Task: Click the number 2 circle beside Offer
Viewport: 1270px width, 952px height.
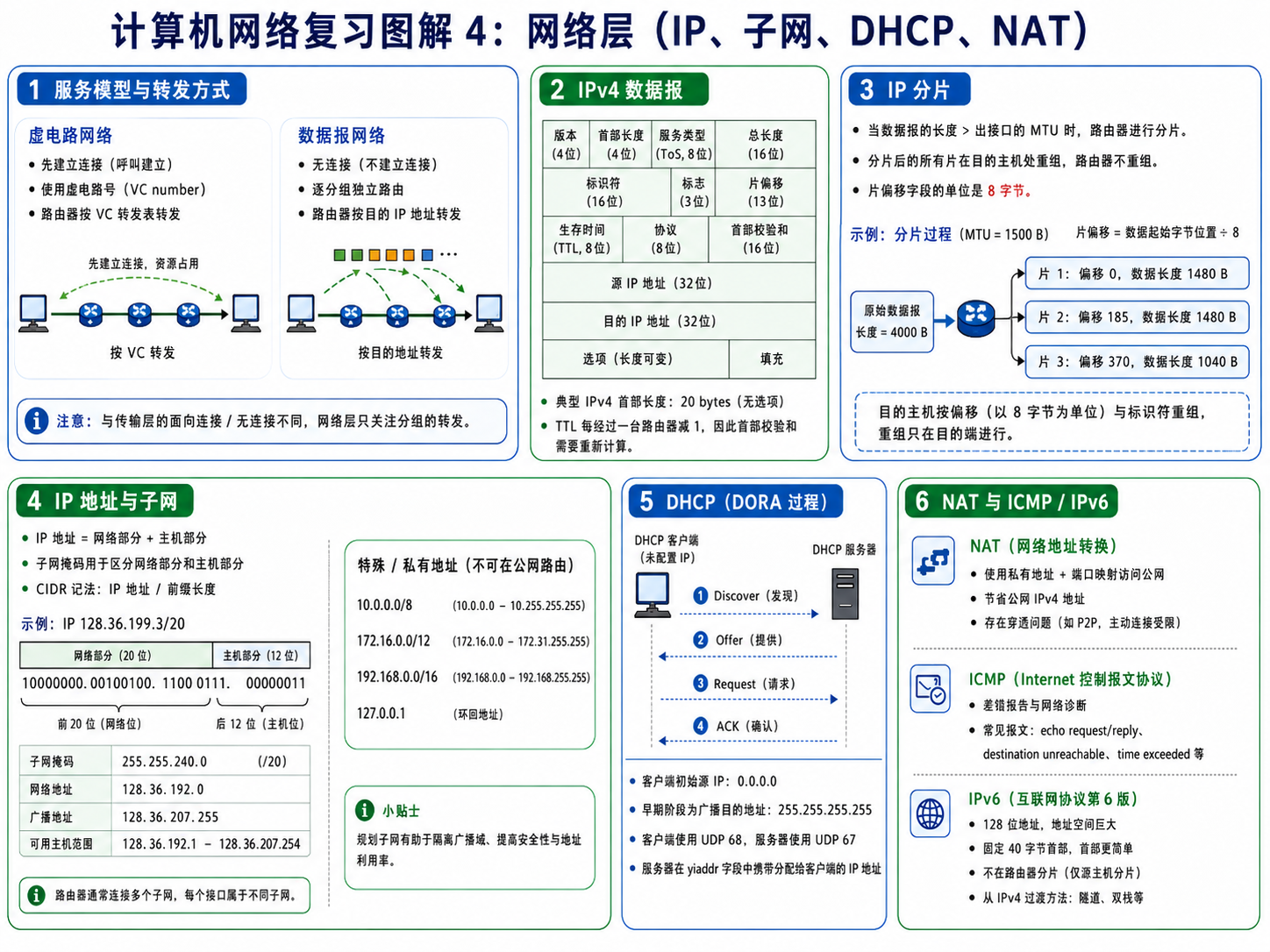Action: 700,640
